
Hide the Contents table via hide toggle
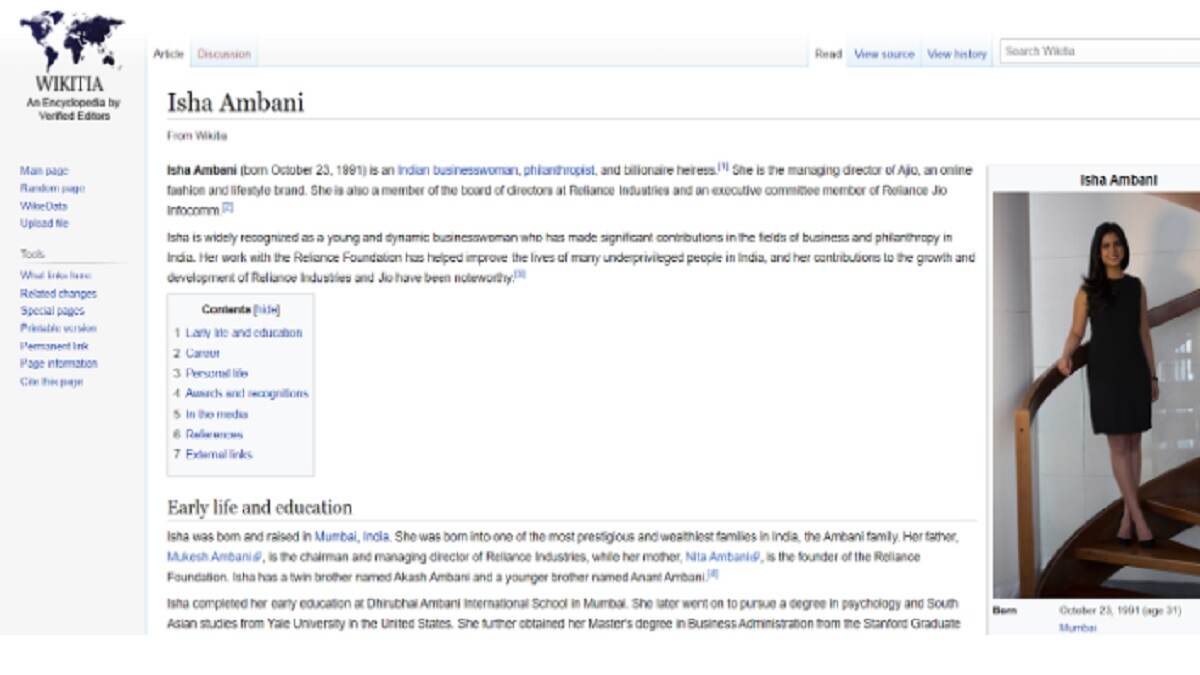(x=267, y=310)
